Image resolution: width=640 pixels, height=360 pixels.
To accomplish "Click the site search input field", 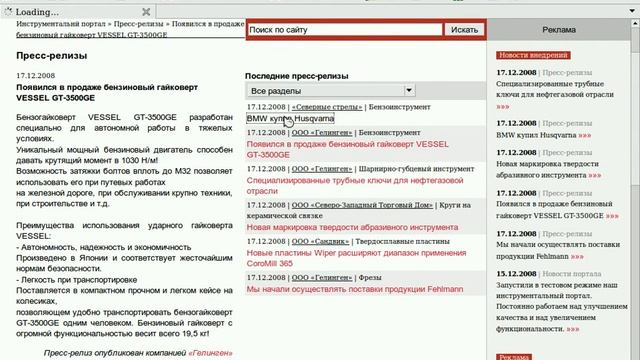I will (x=345, y=29).
